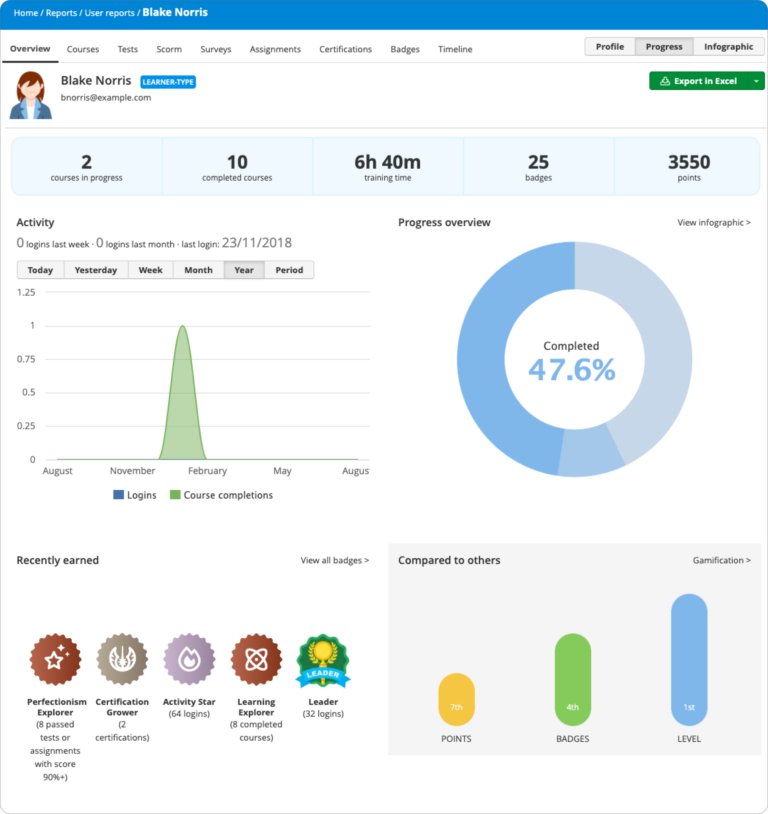
Task: Click the Certification Grower badge icon
Action: (122, 659)
